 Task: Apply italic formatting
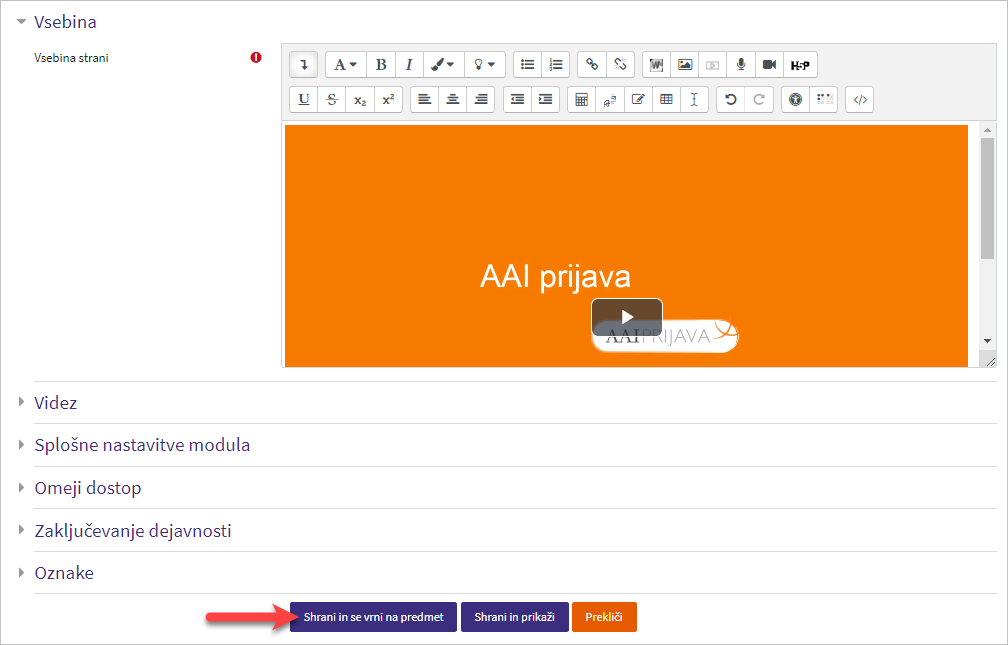(409, 64)
